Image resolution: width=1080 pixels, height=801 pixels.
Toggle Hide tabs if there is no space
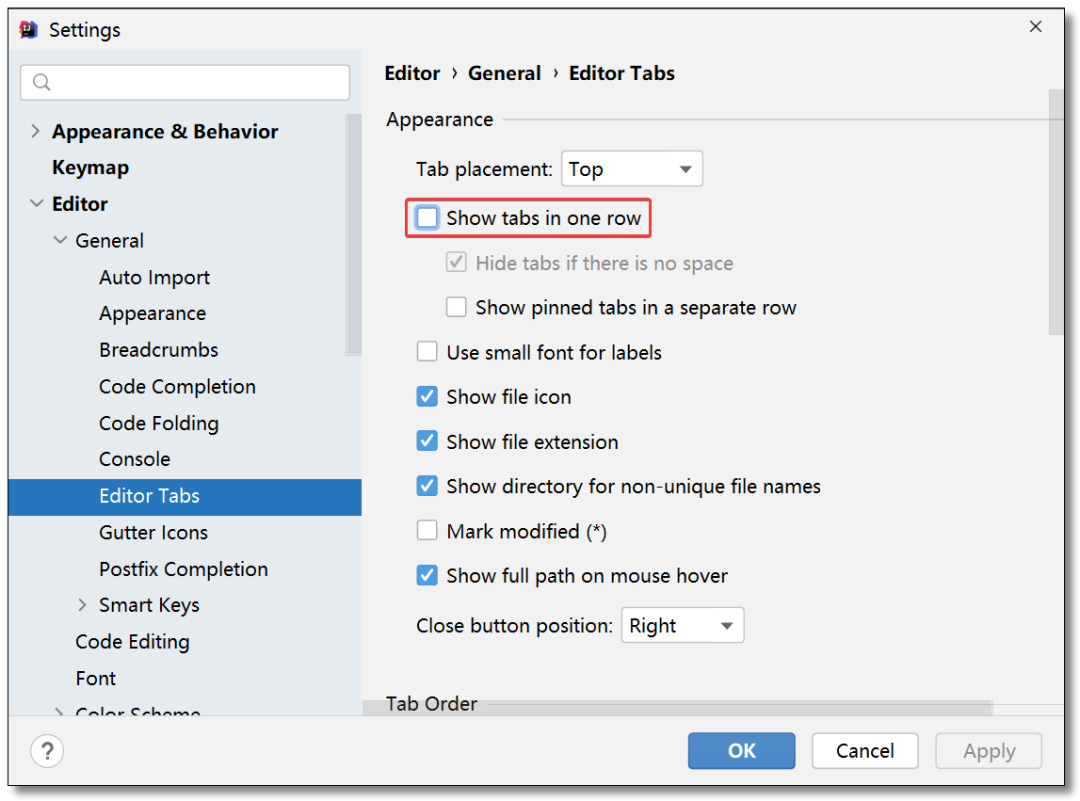[x=456, y=262]
